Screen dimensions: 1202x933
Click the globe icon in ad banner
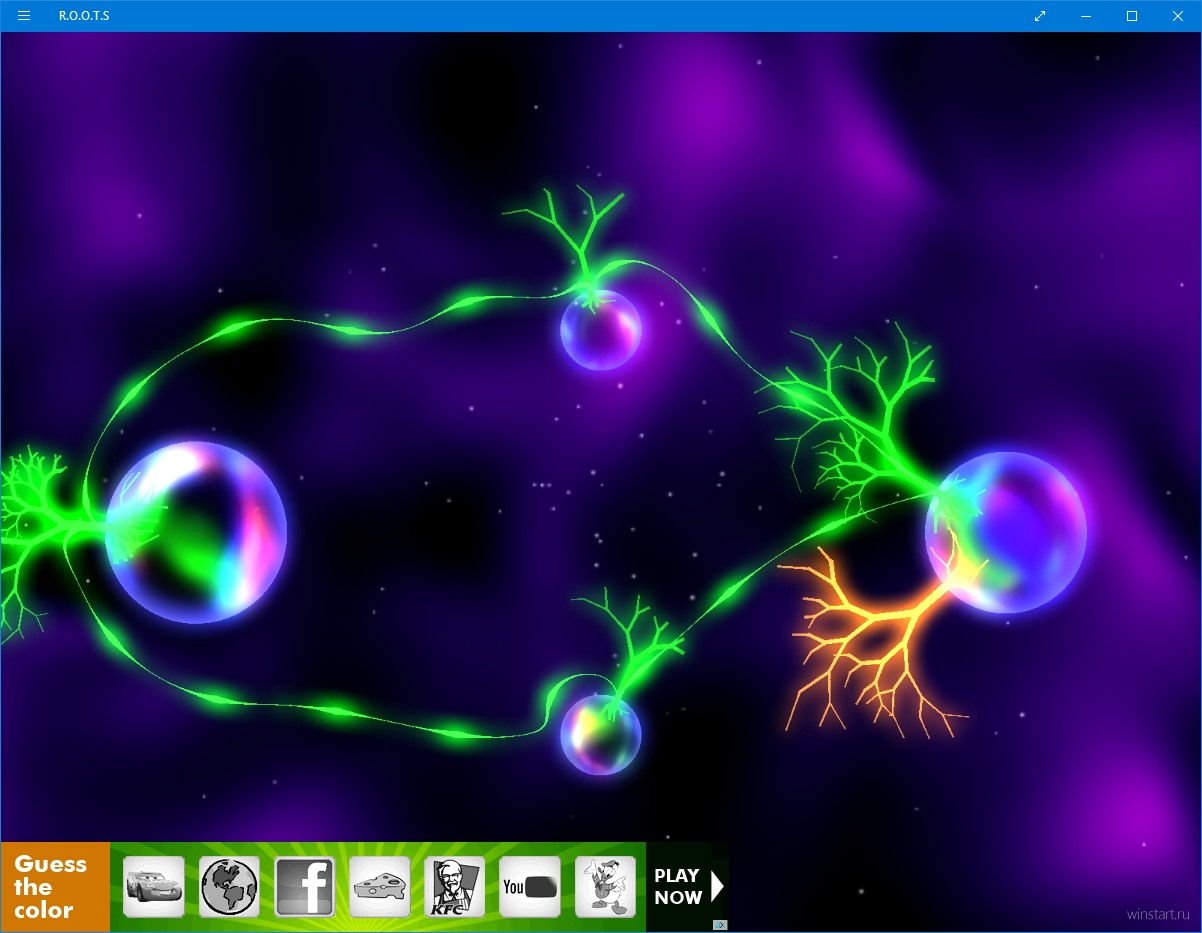point(229,887)
